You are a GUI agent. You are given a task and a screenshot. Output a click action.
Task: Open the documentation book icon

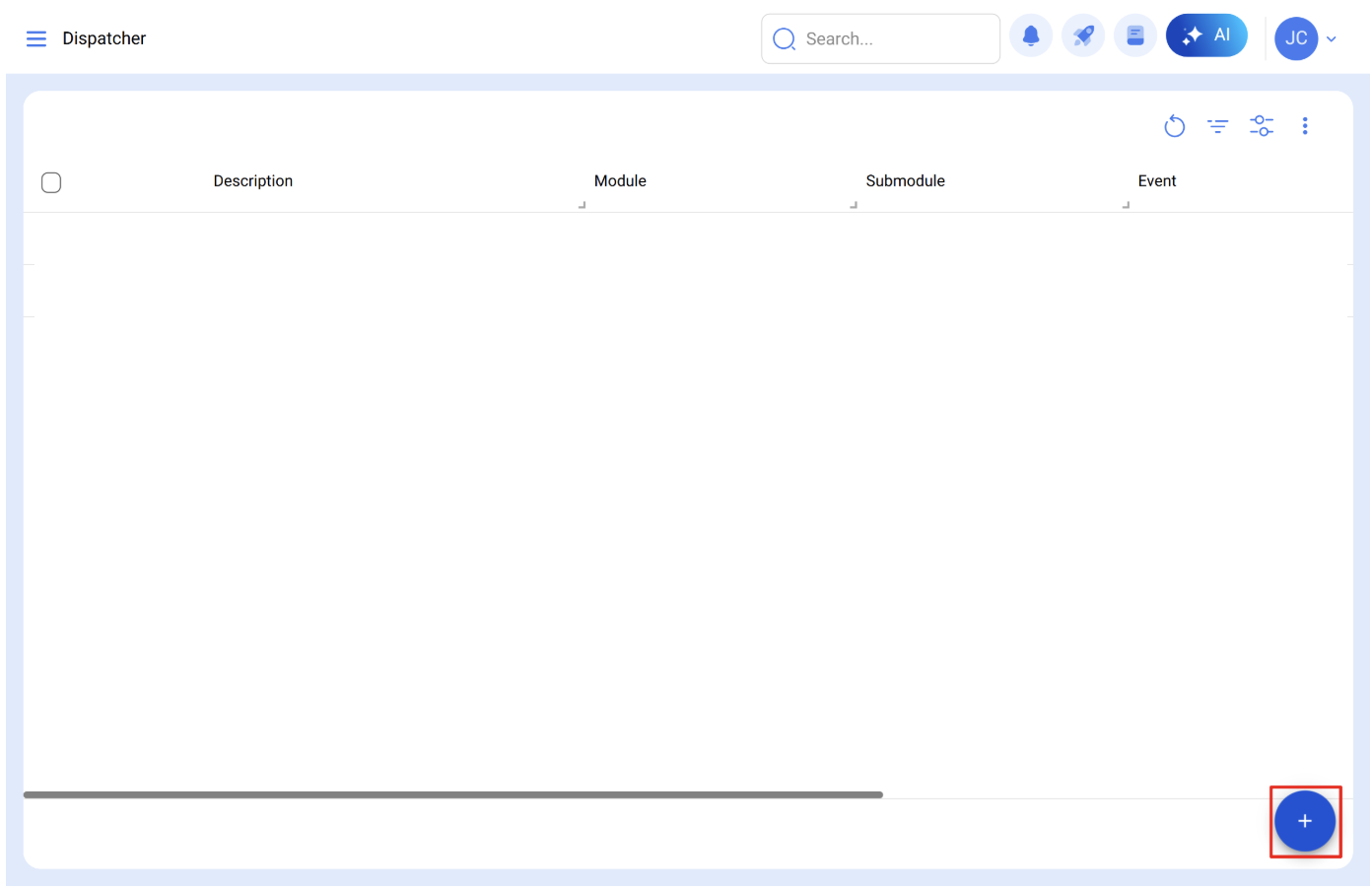[1135, 34]
